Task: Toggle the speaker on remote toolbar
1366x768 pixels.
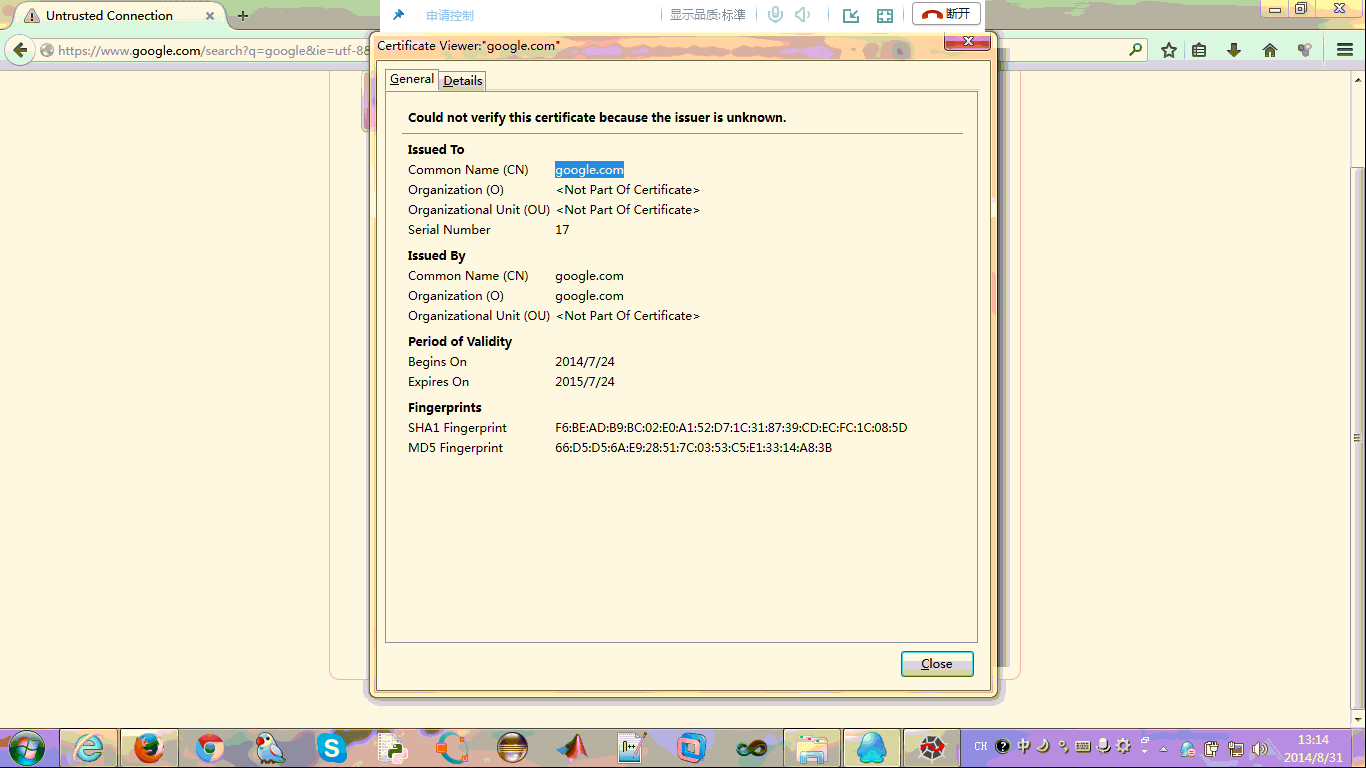Action: 802,15
